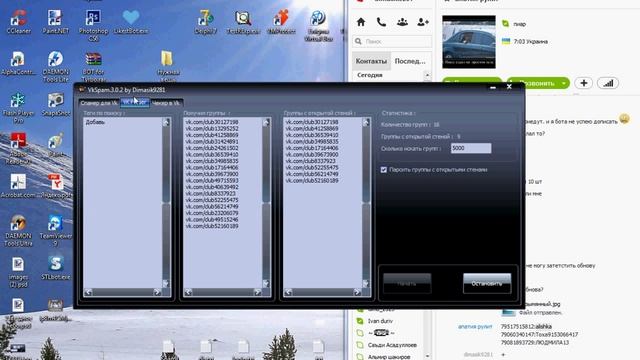Open the CCleaner desktop shortcut
640x360 pixels.
coord(18,21)
